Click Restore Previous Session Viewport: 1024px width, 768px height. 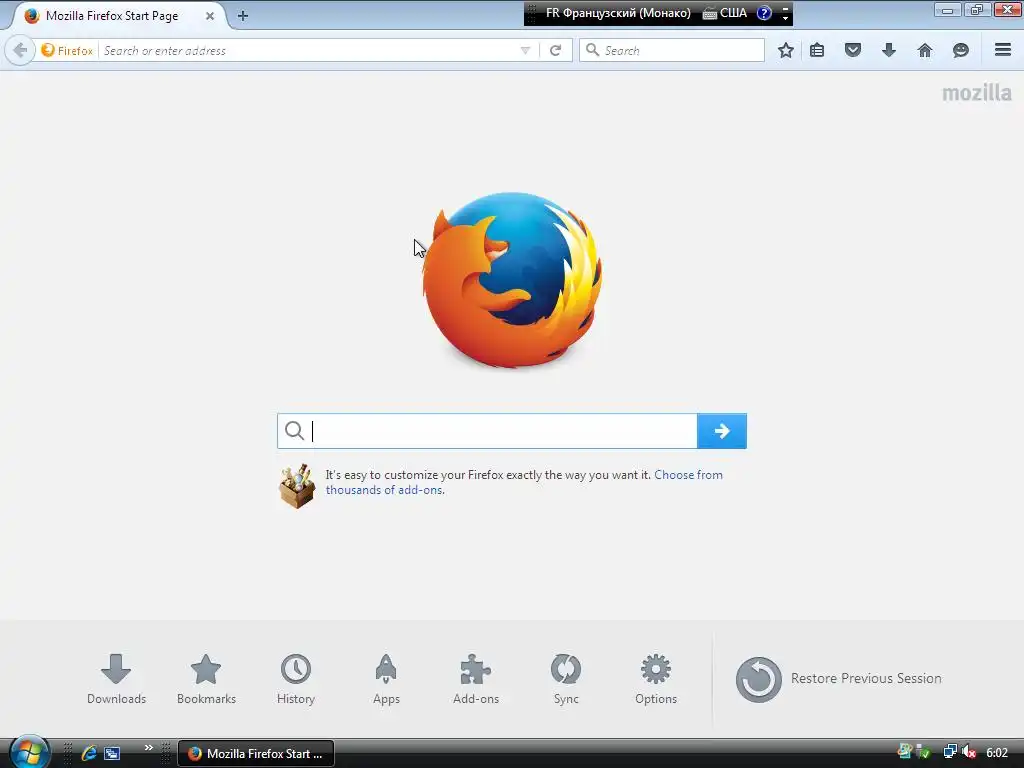[839, 679]
